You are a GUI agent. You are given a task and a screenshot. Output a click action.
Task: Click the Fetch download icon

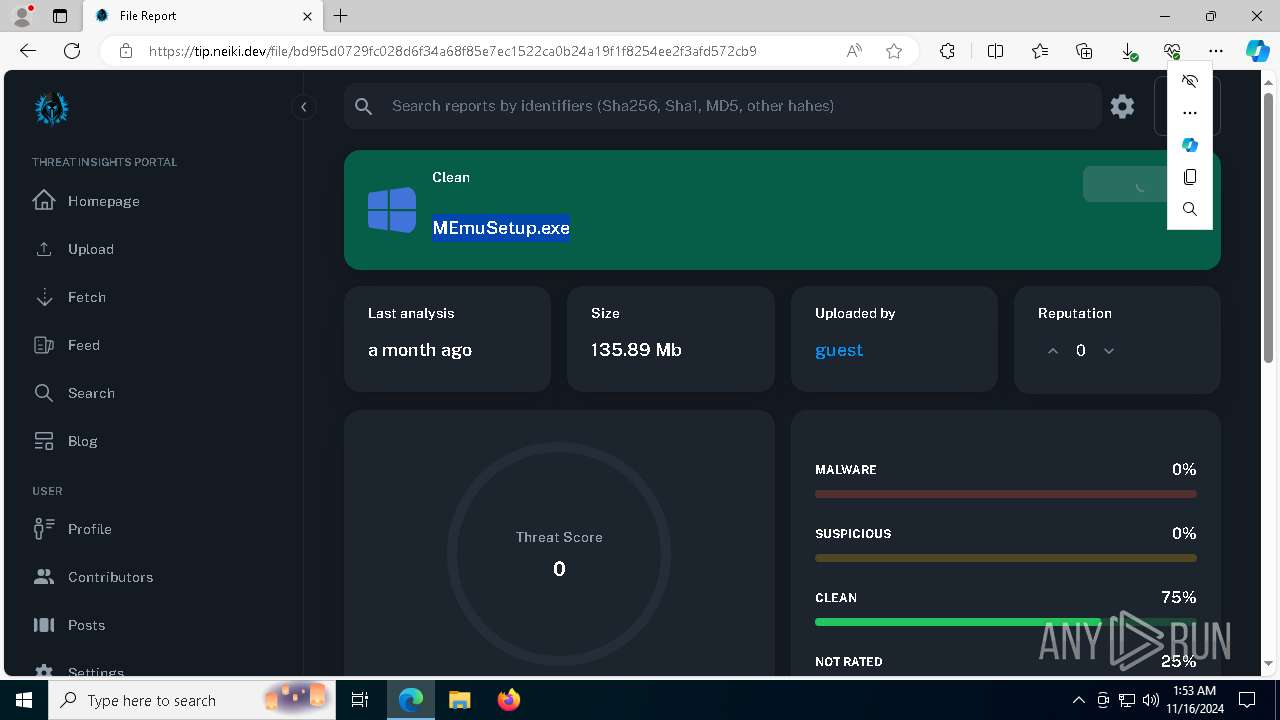pyautogui.click(x=44, y=297)
